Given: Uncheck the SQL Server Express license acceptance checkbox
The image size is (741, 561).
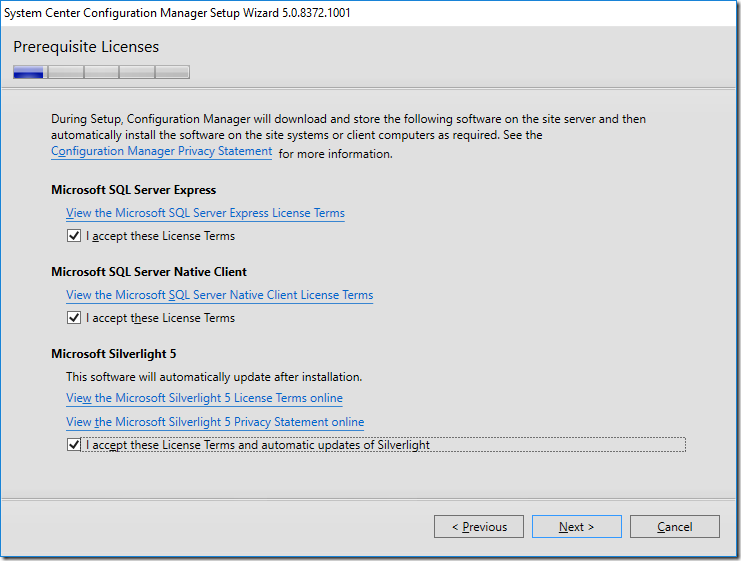Looking at the screenshot, I should pyautogui.click(x=74, y=237).
